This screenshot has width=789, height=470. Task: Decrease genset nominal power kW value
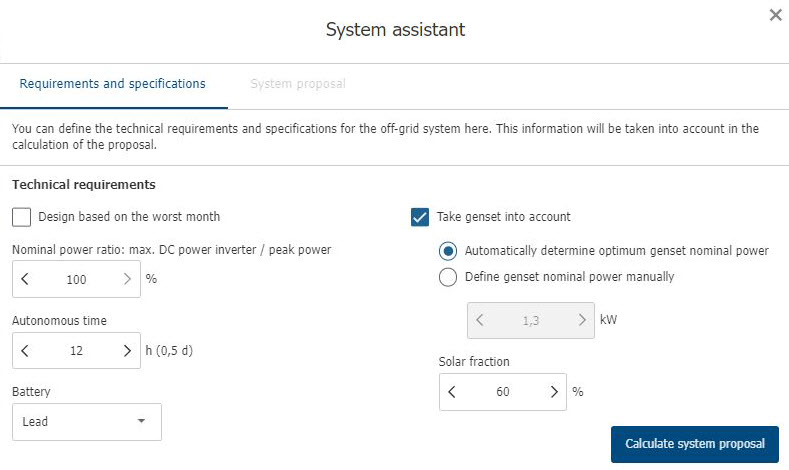[480, 321]
